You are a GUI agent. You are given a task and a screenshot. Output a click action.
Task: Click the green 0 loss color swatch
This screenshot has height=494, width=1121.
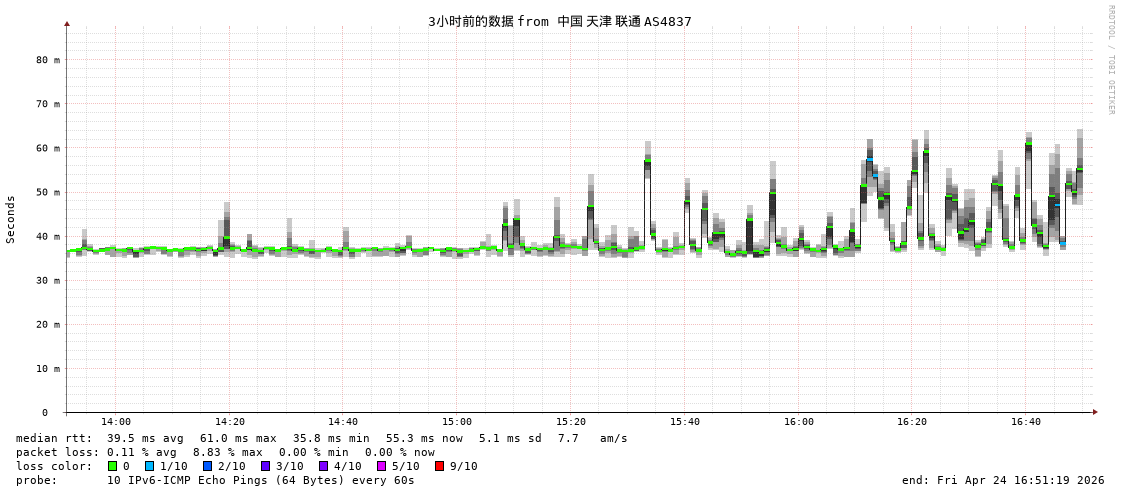coord(112,466)
